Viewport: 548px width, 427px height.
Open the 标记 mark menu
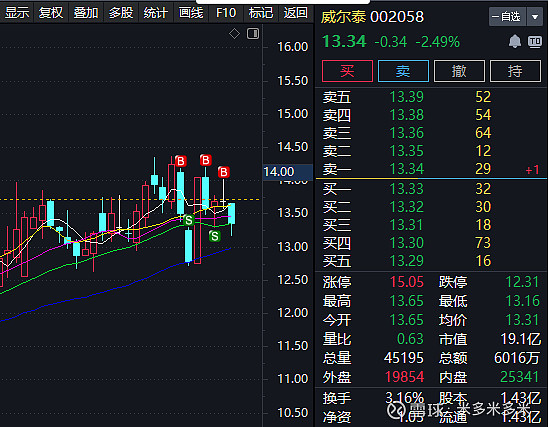[261, 13]
